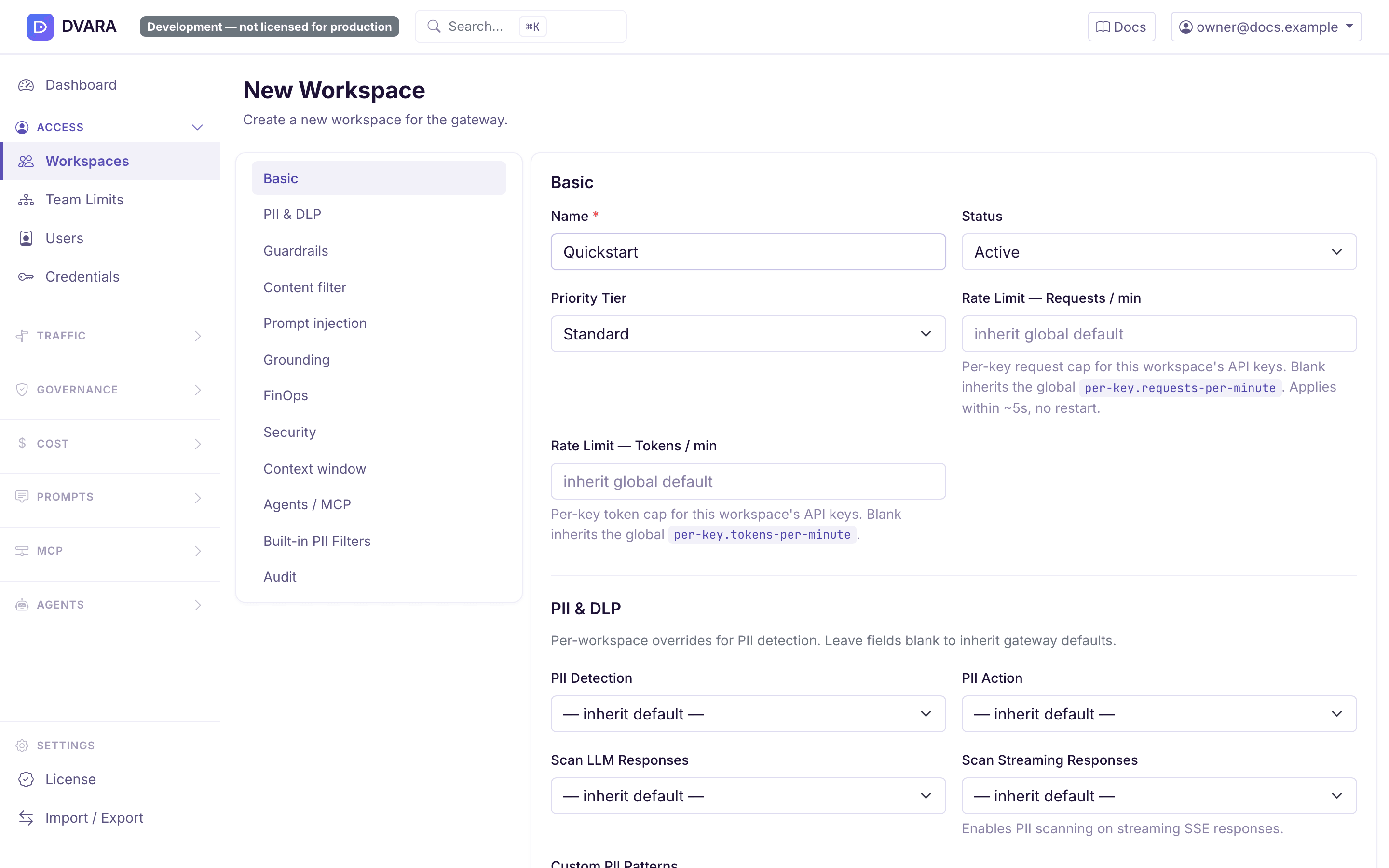Click the Settings gear icon

coord(22,745)
